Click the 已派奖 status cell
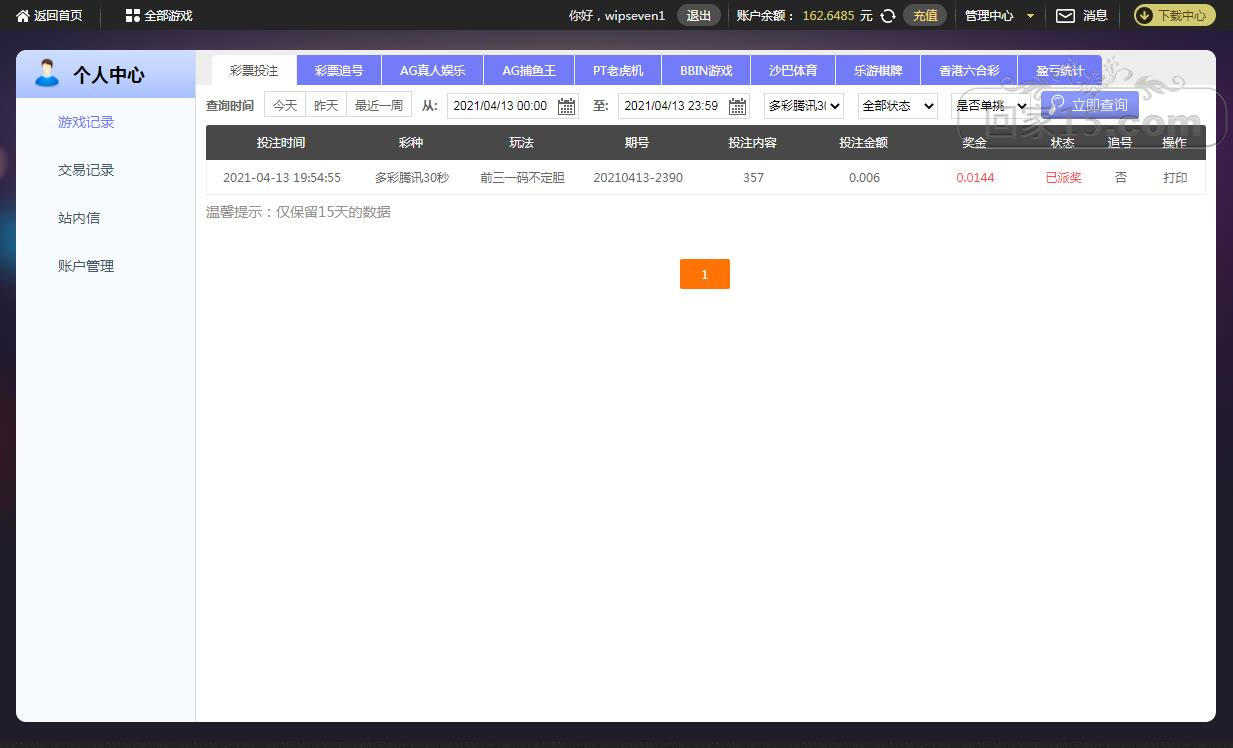 1063,178
